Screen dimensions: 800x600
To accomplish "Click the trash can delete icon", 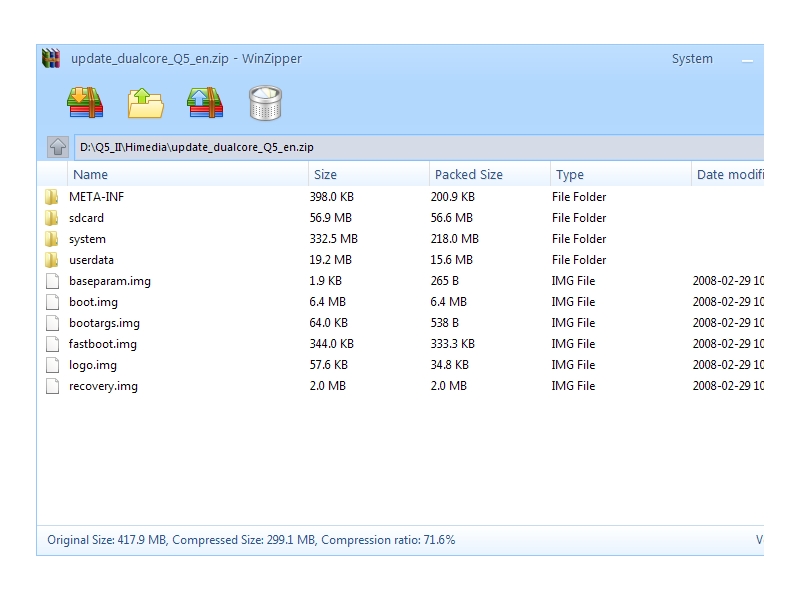I will [x=265, y=103].
